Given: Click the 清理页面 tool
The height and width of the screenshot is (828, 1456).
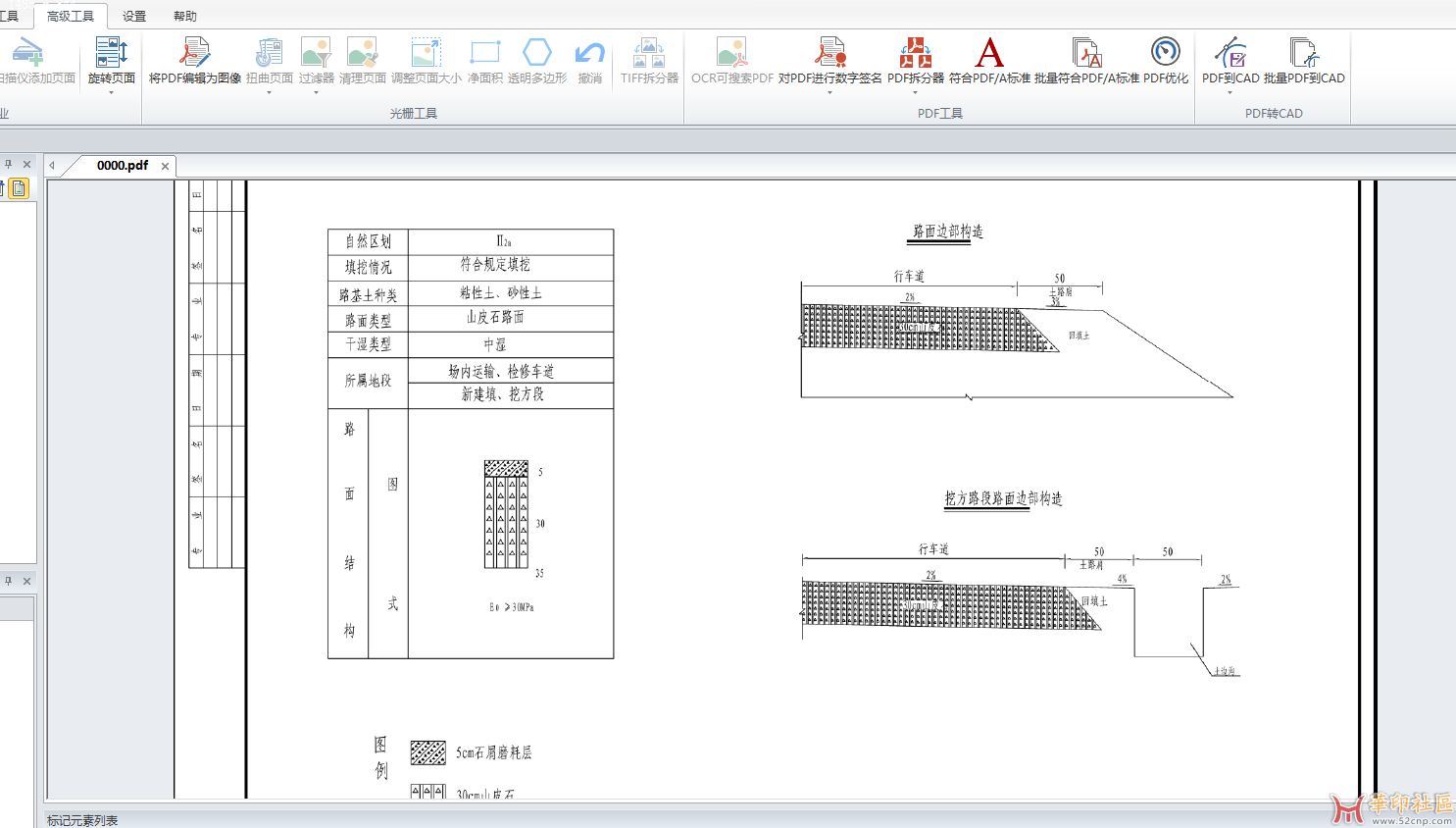Looking at the screenshot, I should 363,60.
